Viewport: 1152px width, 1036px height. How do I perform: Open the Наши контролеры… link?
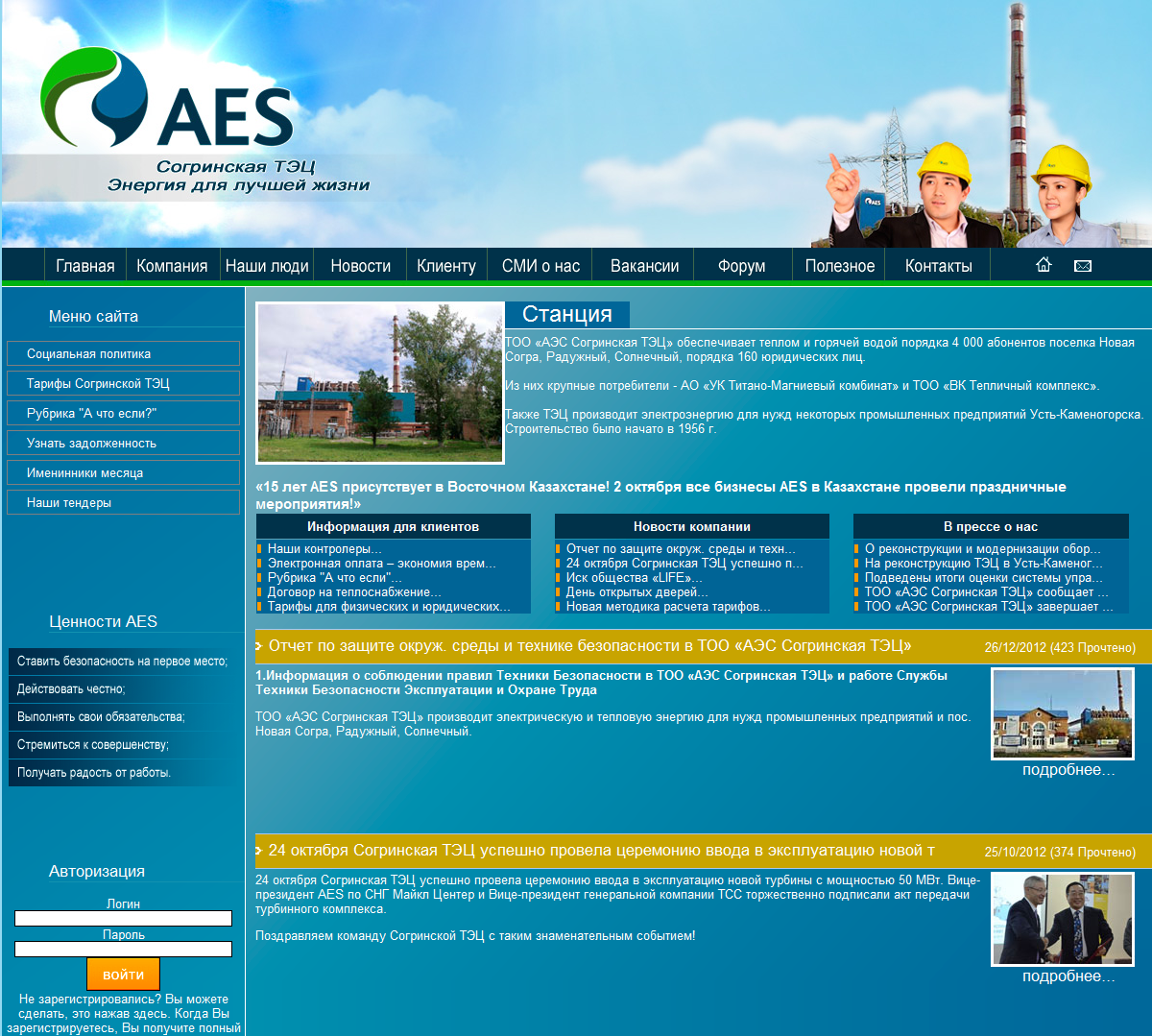click(324, 549)
